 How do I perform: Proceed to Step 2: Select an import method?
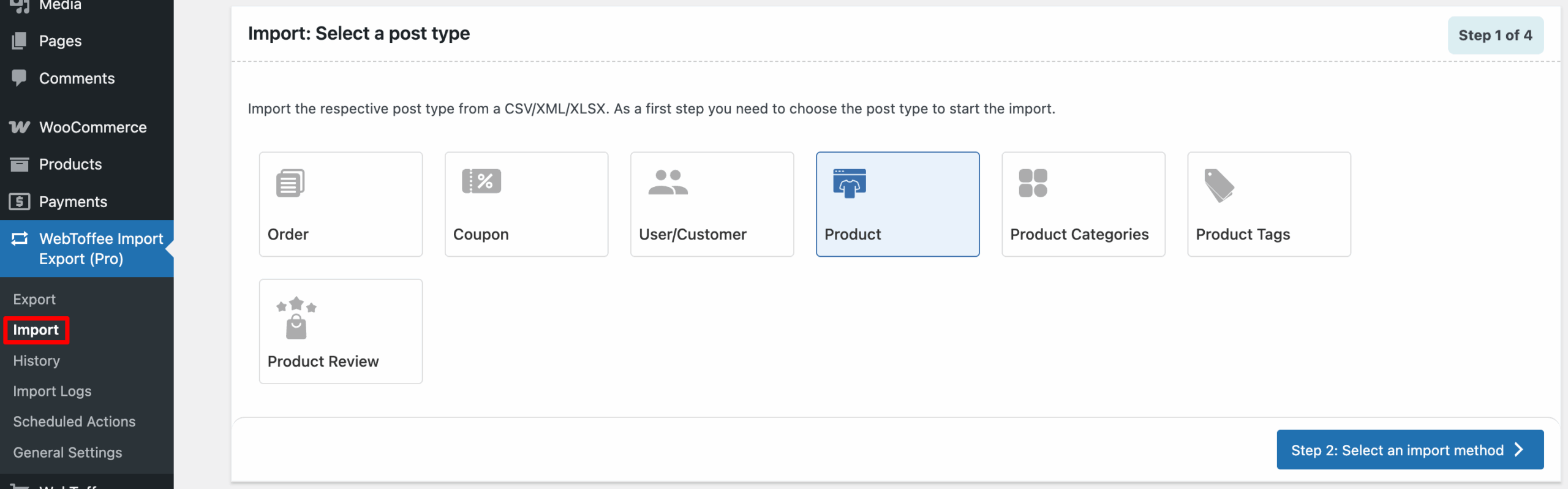(x=1410, y=450)
